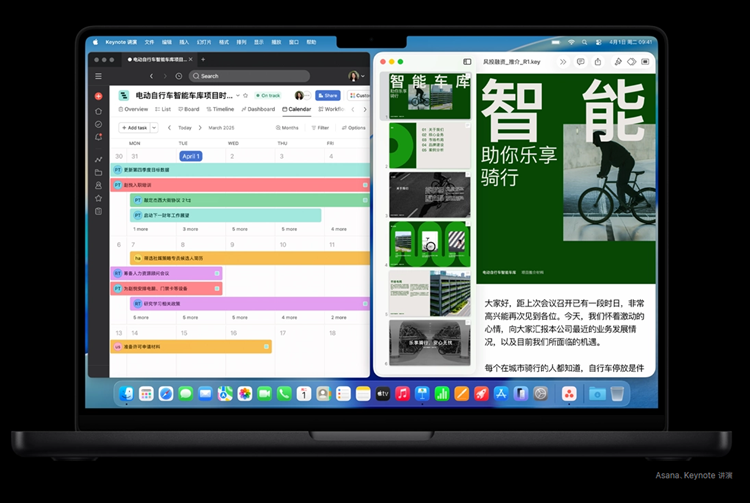Open the Keynote app in the Dock

(422, 394)
